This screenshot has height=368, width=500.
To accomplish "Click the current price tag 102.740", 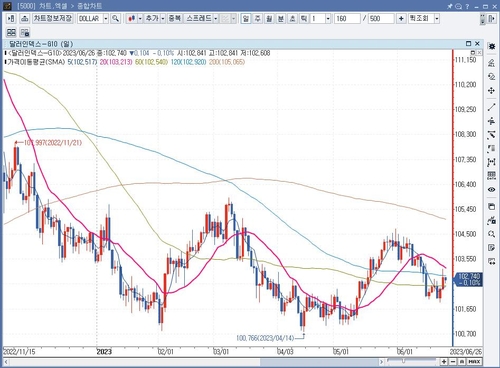I will 469,279.
